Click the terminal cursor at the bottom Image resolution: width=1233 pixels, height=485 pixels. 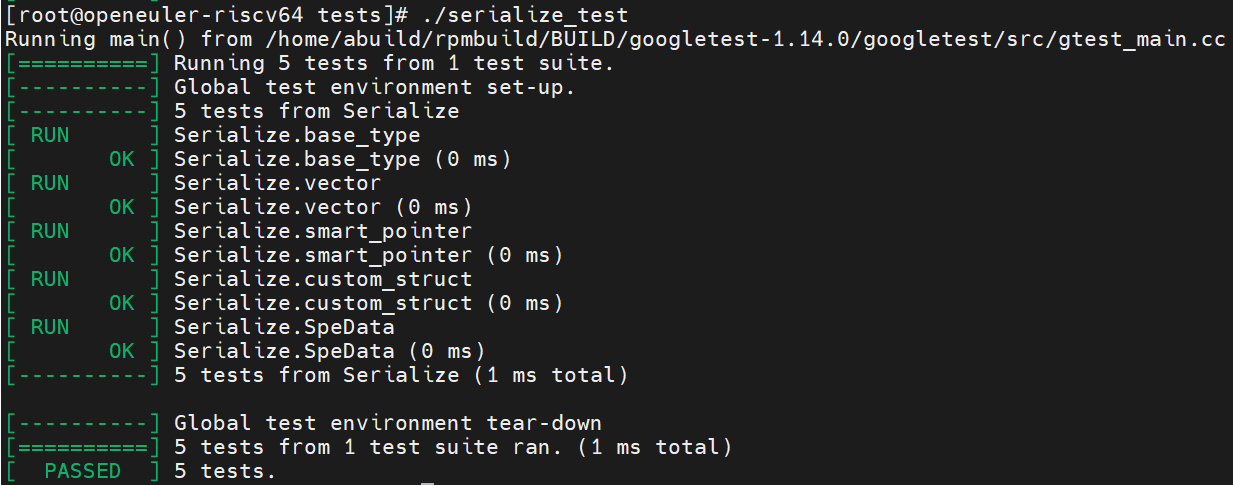(x=427, y=483)
